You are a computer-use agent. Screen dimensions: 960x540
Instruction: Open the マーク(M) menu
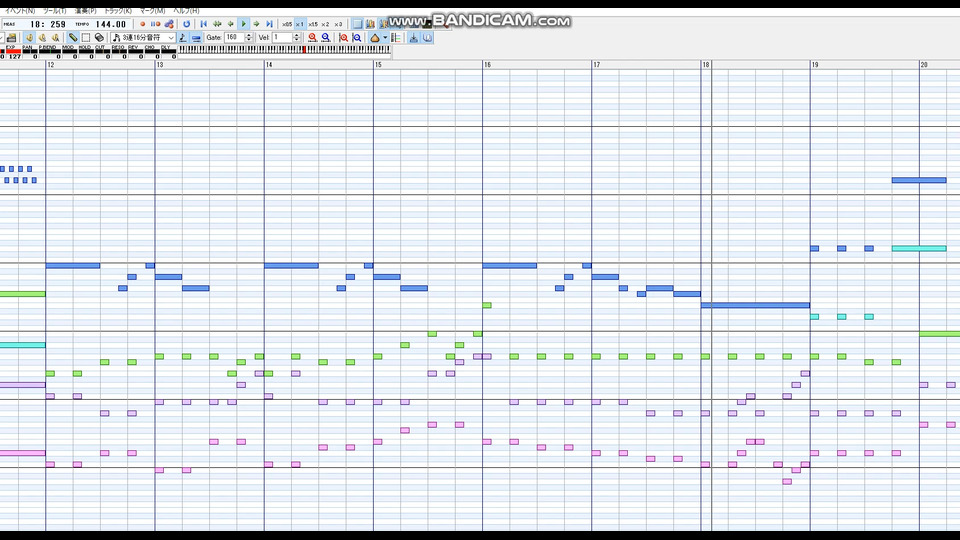coord(152,11)
